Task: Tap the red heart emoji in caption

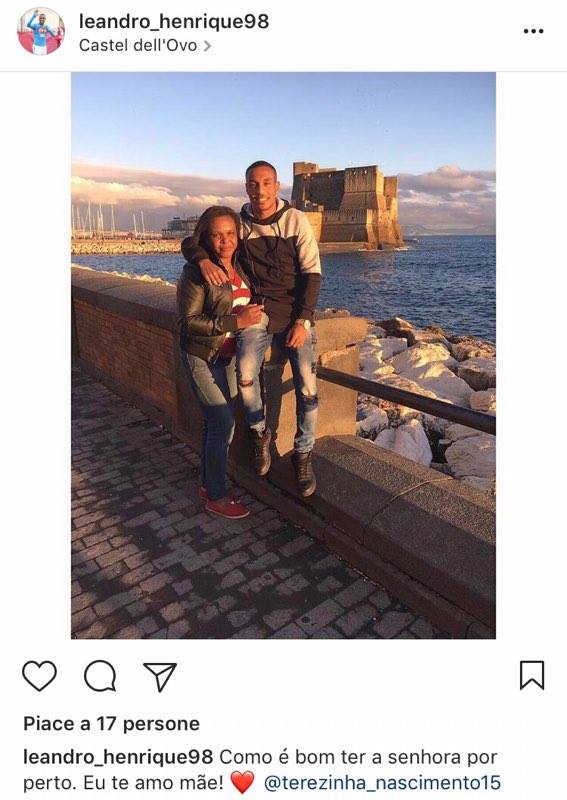Action: pyautogui.click(x=242, y=782)
